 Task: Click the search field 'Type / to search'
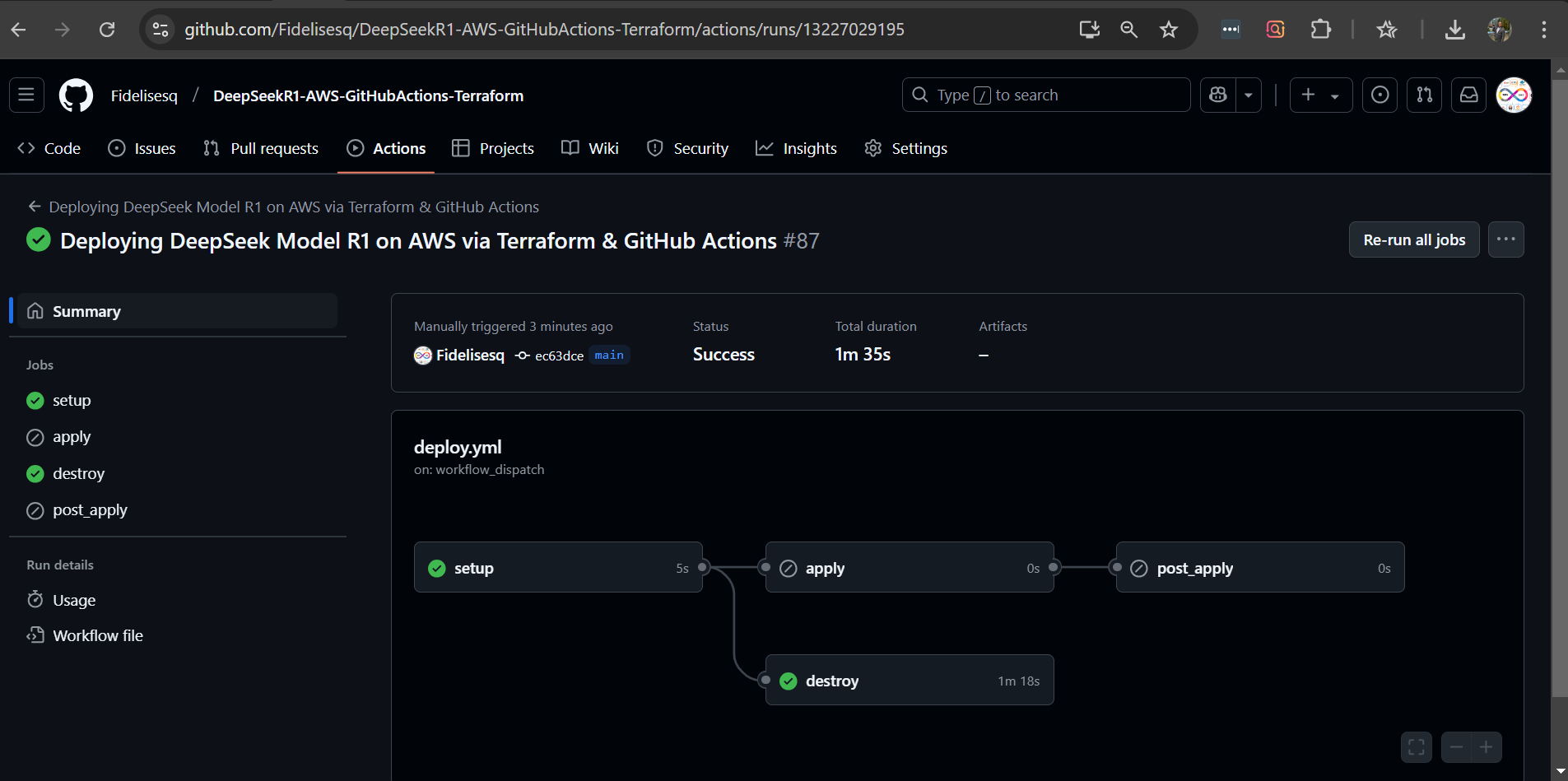(x=1046, y=95)
